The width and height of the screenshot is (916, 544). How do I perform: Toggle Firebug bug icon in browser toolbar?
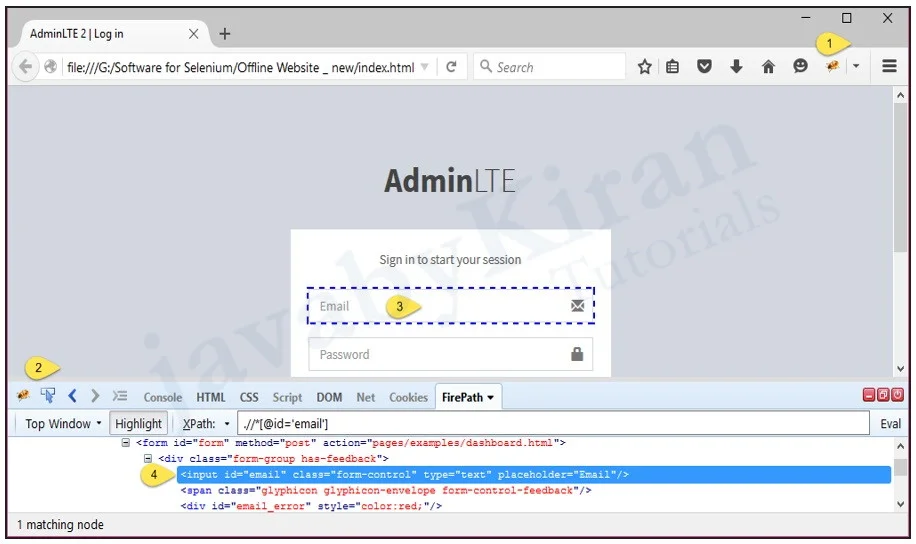point(832,66)
